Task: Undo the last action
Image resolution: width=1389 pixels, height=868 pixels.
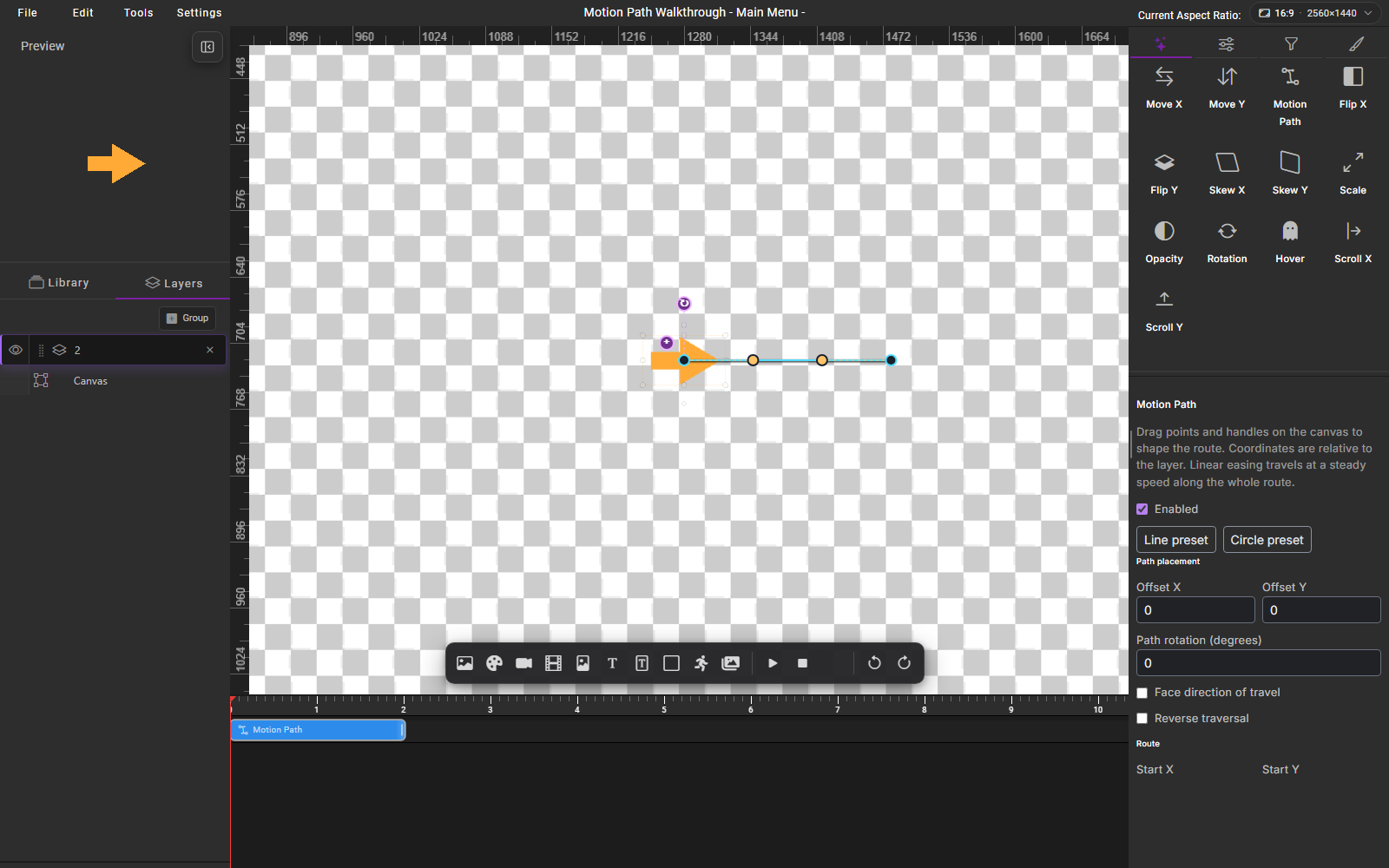Action: coord(874,663)
